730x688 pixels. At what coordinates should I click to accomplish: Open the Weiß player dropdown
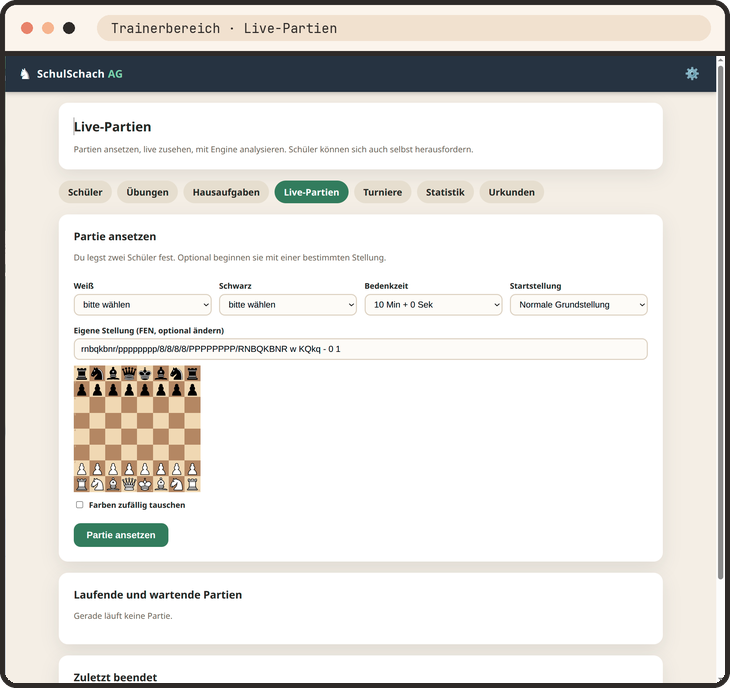point(142,304)
